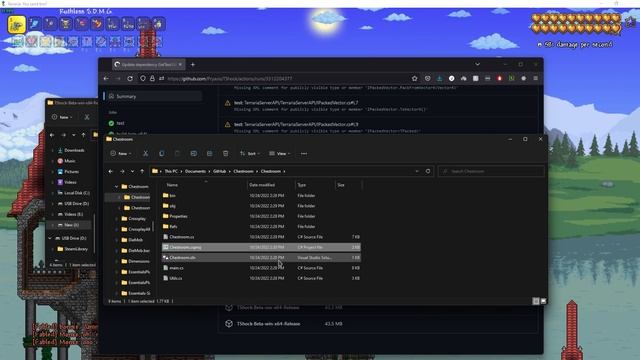The height and width of the screenshot is (360, 640).
Task: Open address bar history dropdown in Chestroom explorer
Action: [417, 171]
